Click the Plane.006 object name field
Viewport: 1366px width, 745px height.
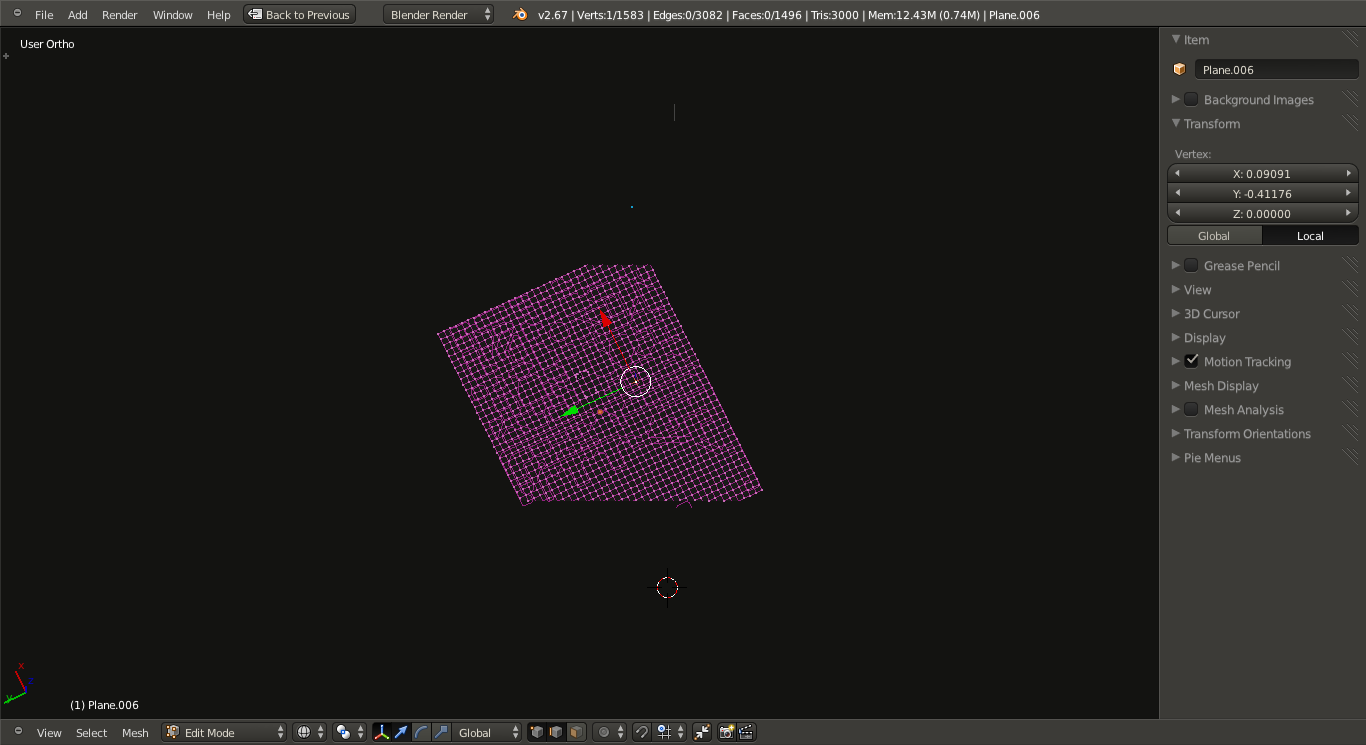pos(1277,69)
